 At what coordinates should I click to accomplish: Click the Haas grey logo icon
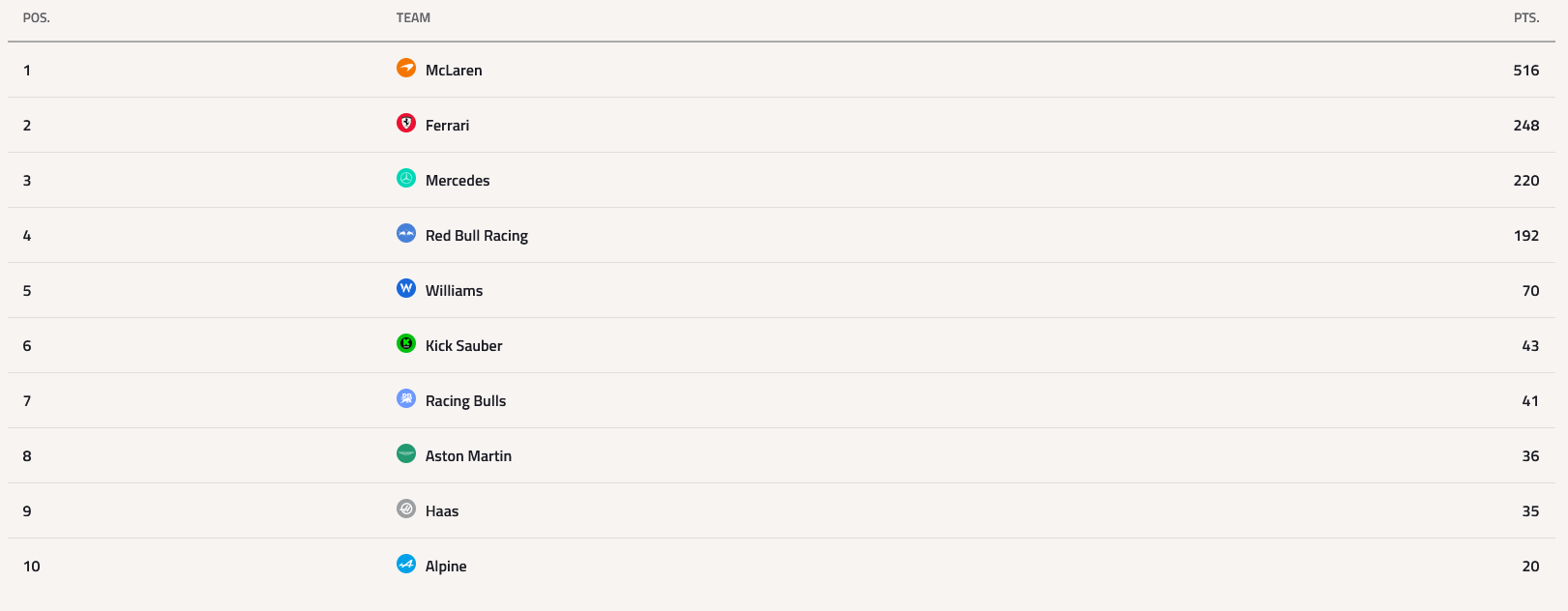[x=406, y=509]
